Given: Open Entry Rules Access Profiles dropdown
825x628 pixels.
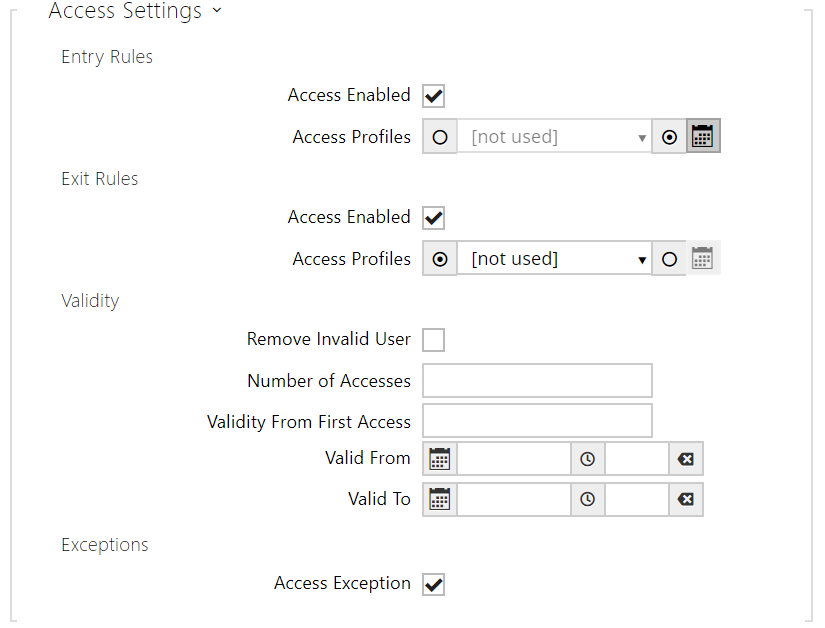Looking at the screenshot, I should tap(554, 137).
